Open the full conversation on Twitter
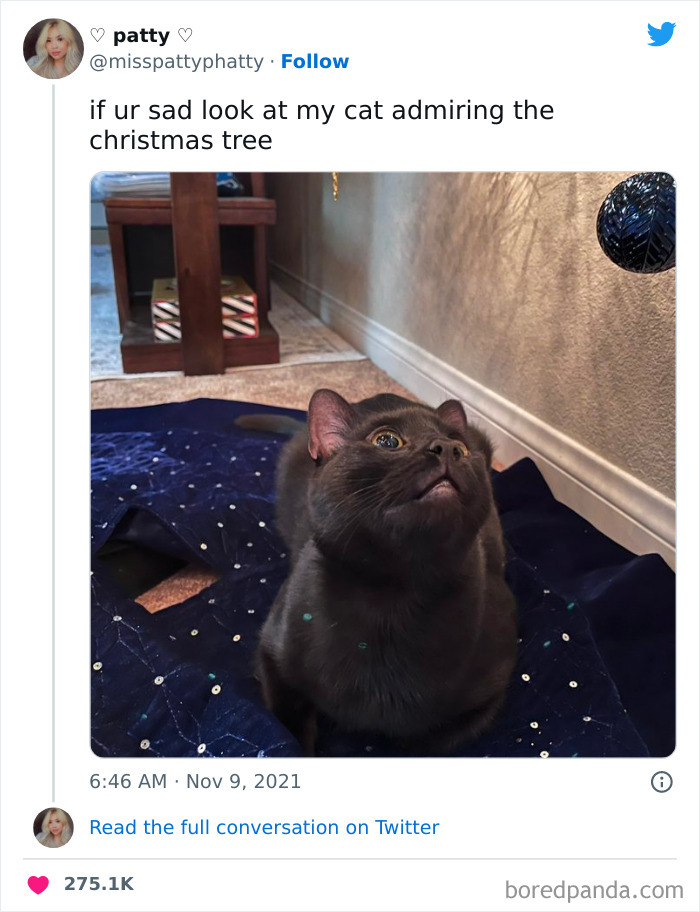Screen dimensions: 700x912 [x=265, y=827]
